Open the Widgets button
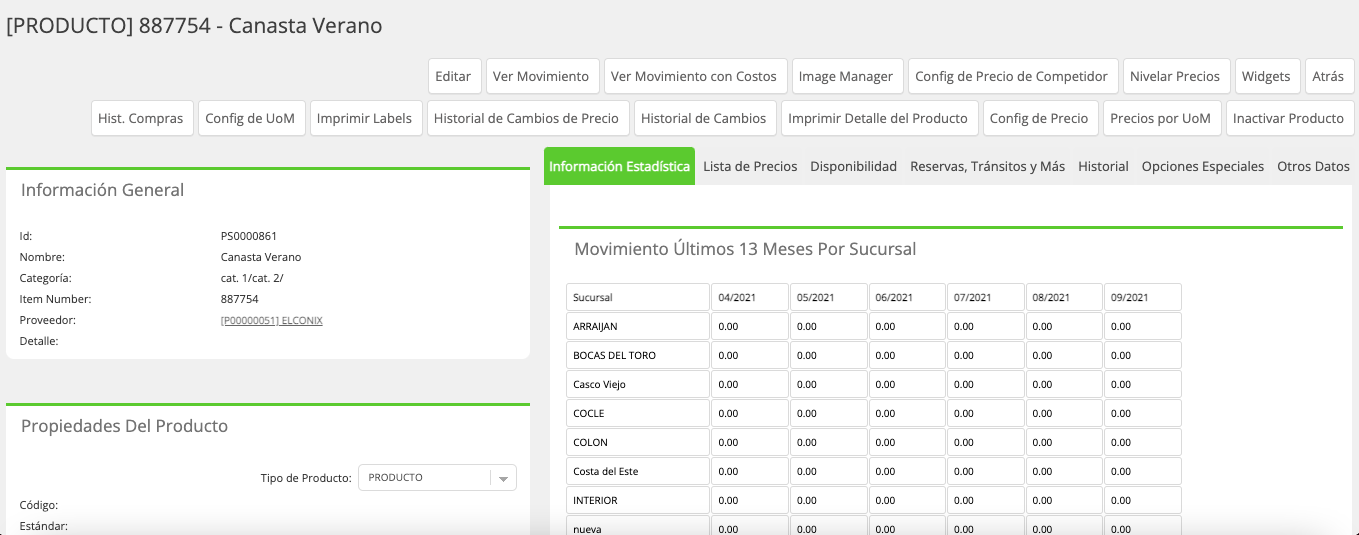Image resolution: width=1359 pixels, height=535 pixels. pyautogui.click(x=1266, y=76)
